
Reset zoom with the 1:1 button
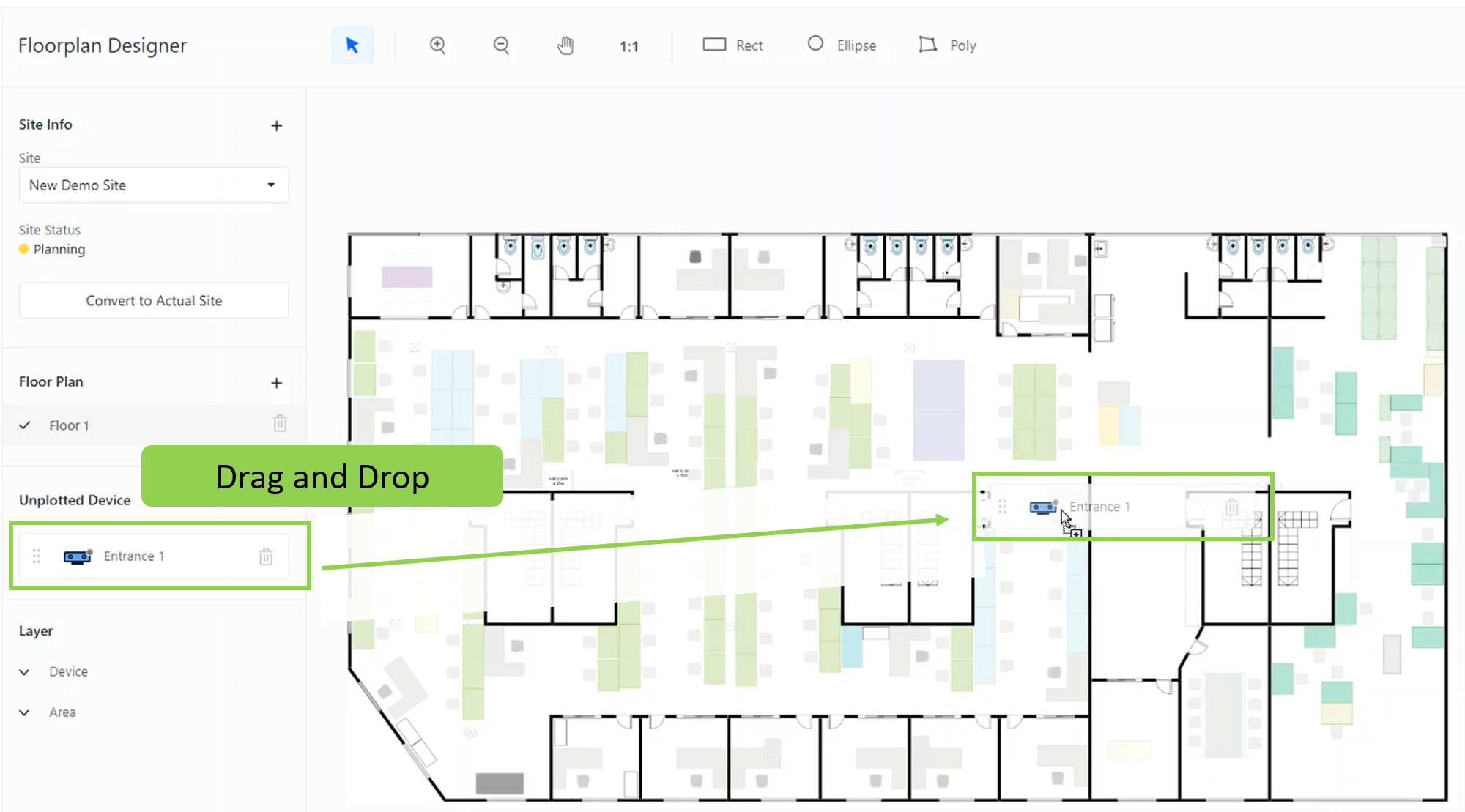pyautogui.click(x=628, y=46)
